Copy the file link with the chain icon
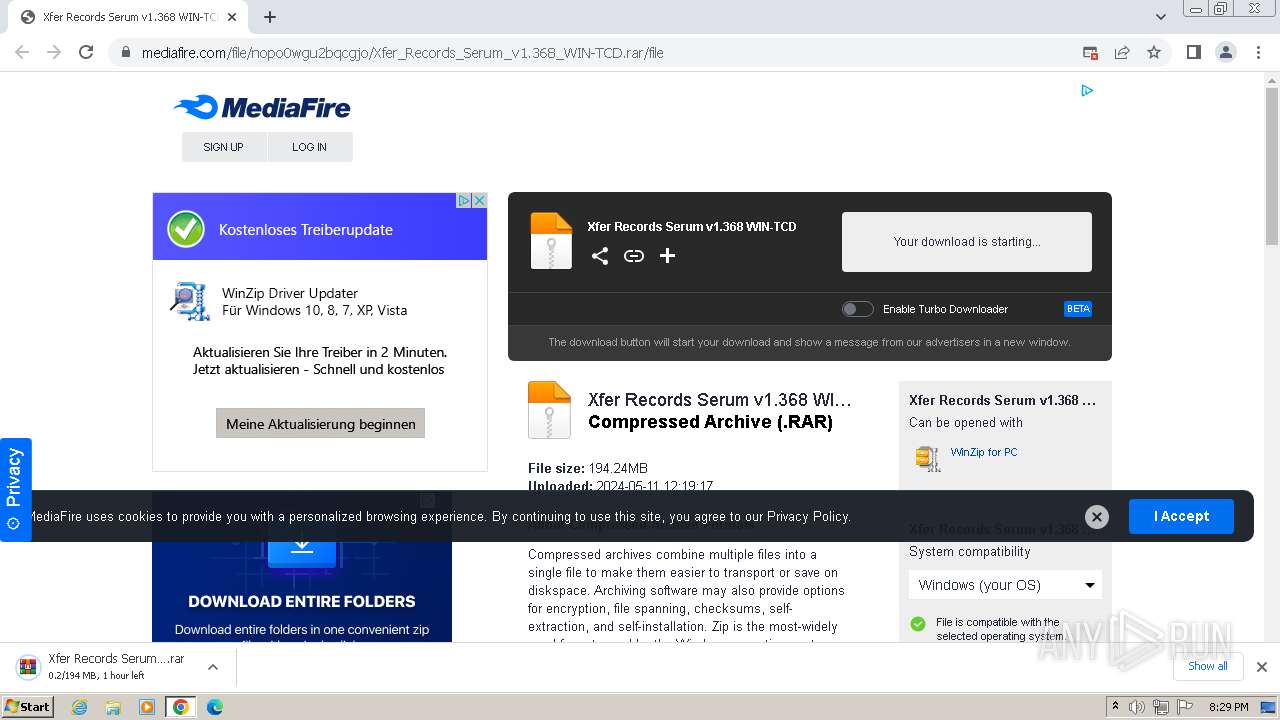The width and height of the screenshot is (1280, 720). [634, 256]
